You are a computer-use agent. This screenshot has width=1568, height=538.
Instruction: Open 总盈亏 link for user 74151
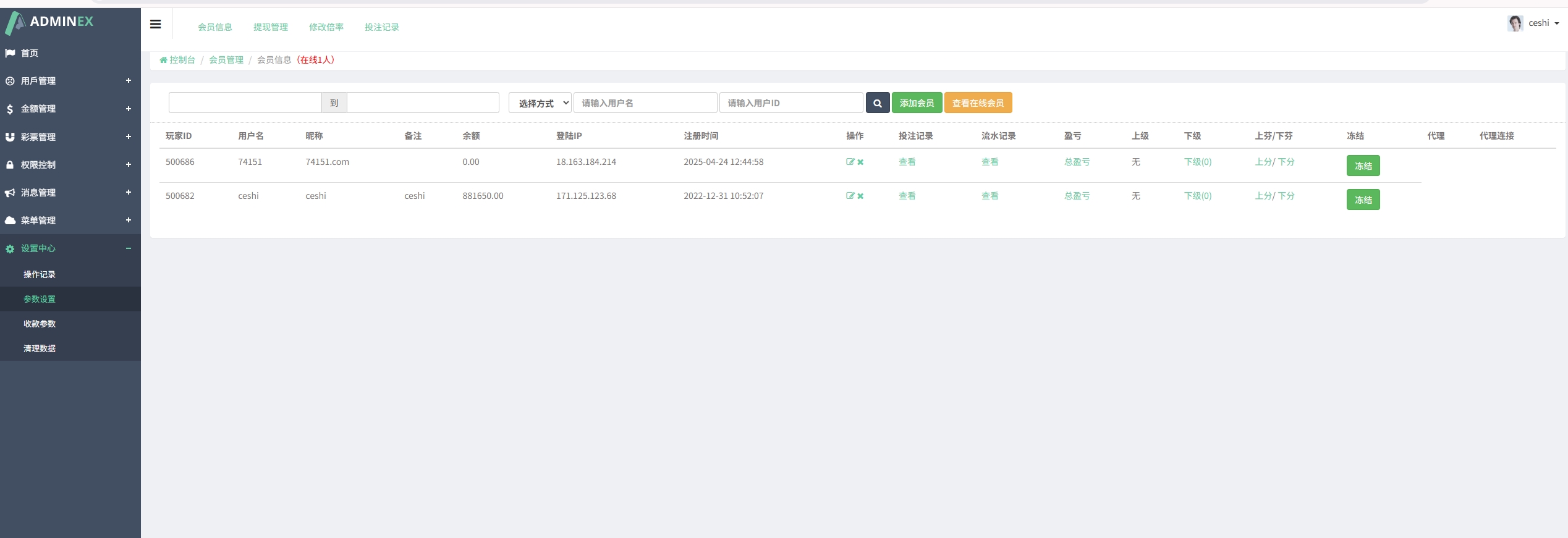pyautogui.click(x=1077, y=162)
